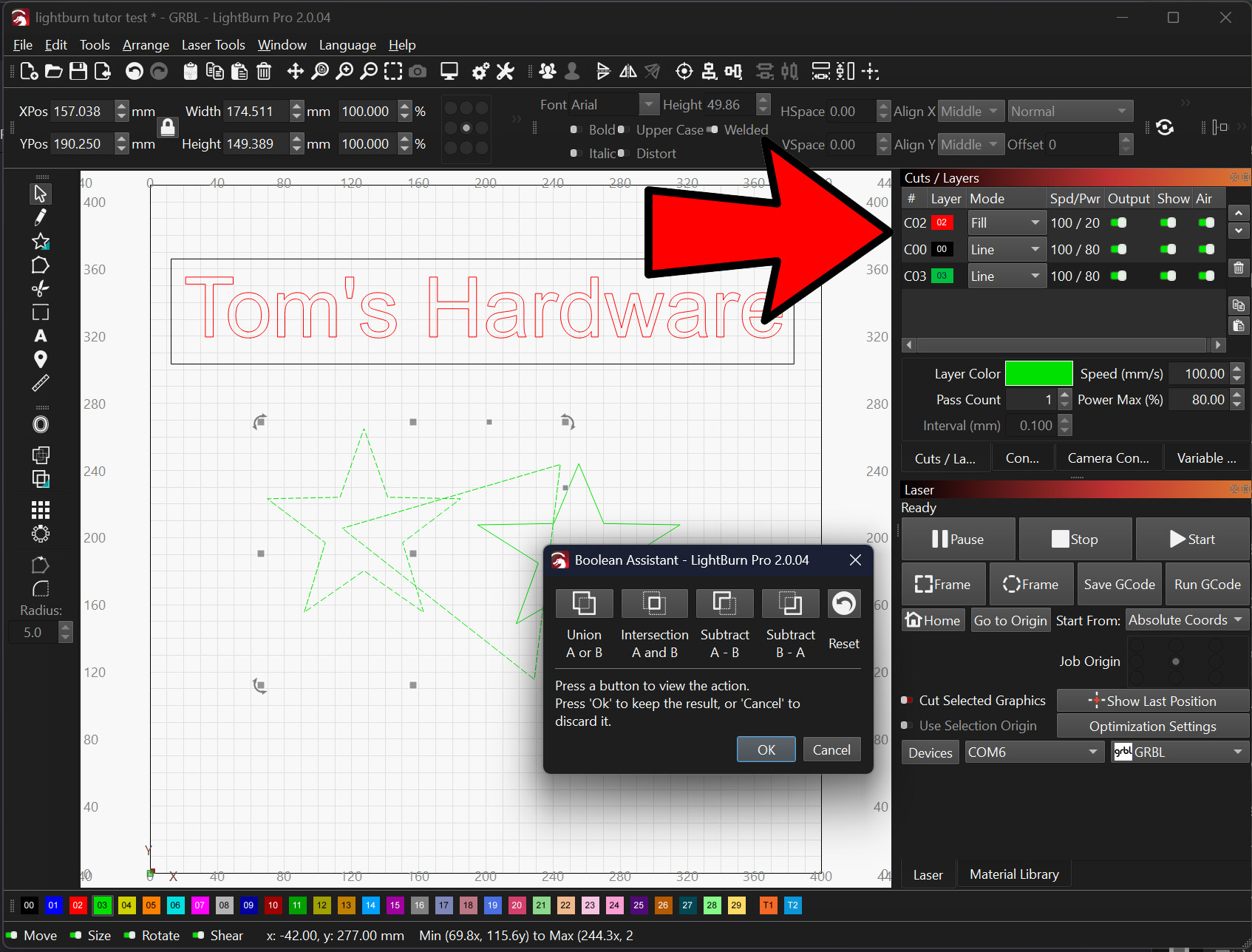Open the Laser Tools menu
1252x952 pixels.
(x=213, y=44)
